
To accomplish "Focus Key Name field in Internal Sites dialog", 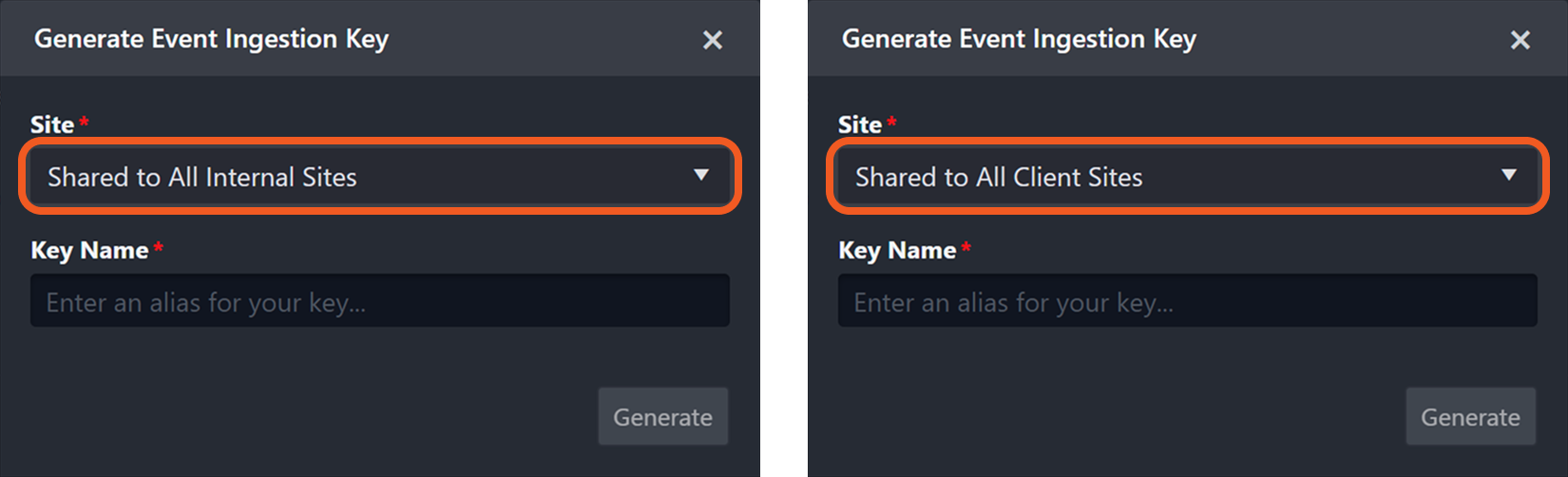I will [380, 301].
